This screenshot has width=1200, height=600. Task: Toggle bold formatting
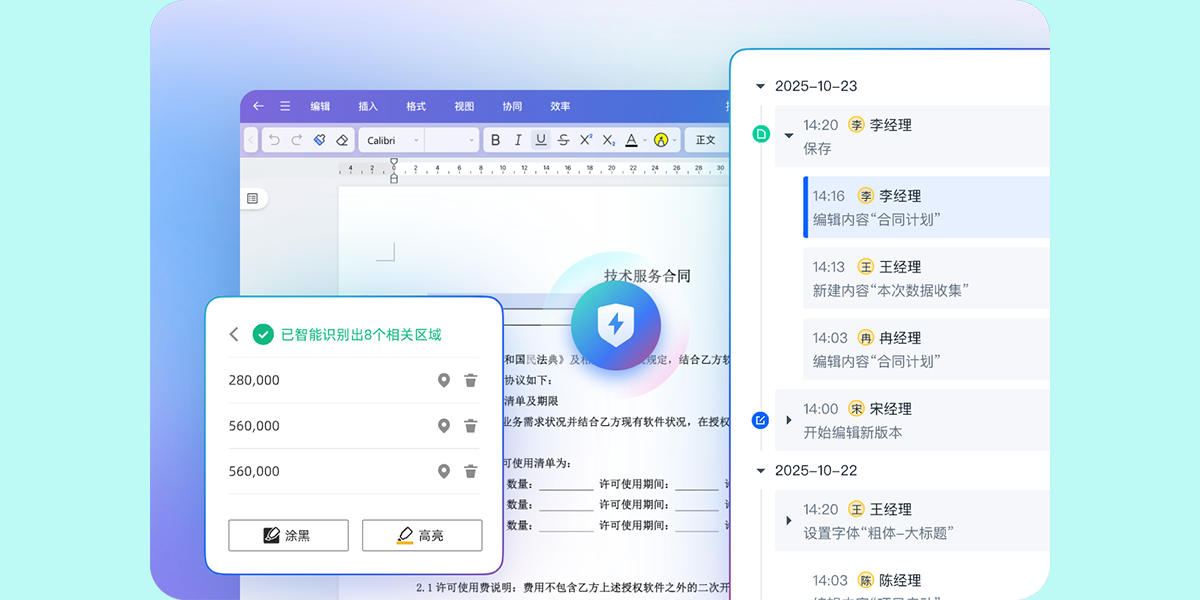tap(495, 140)
